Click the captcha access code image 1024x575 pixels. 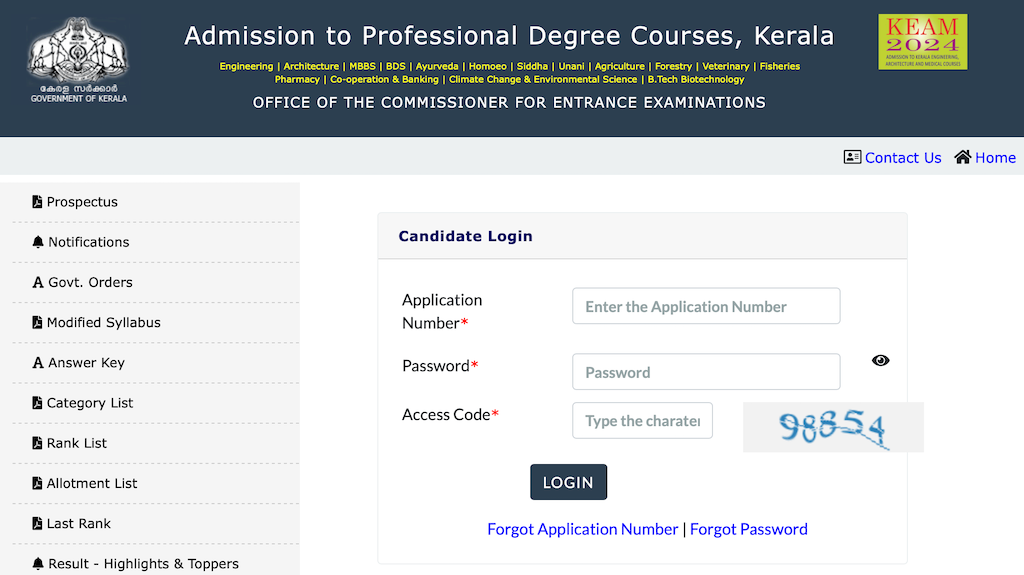833,427
